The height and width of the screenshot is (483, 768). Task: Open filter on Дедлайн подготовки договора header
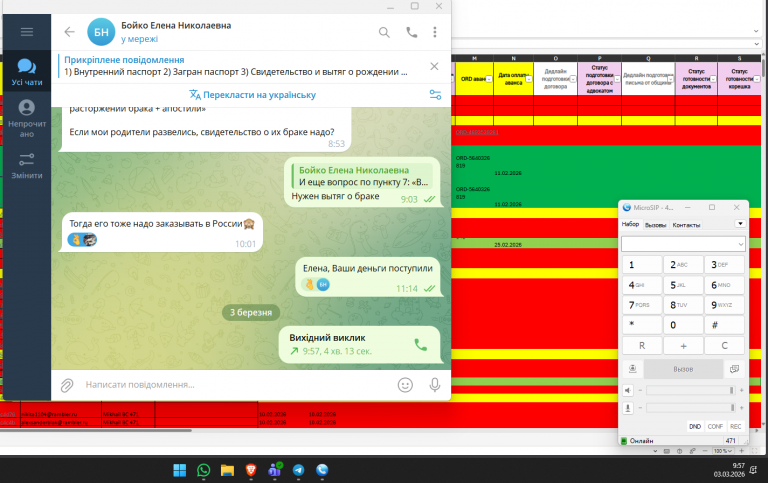[x=573, y=79]
